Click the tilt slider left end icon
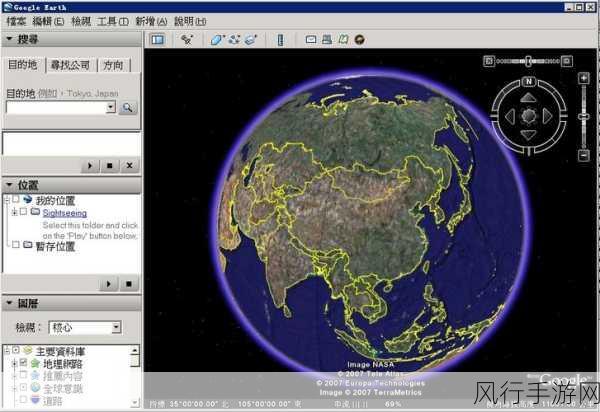Image resolution: width=600 pixels, height=412 pixels. click(489, 61)
